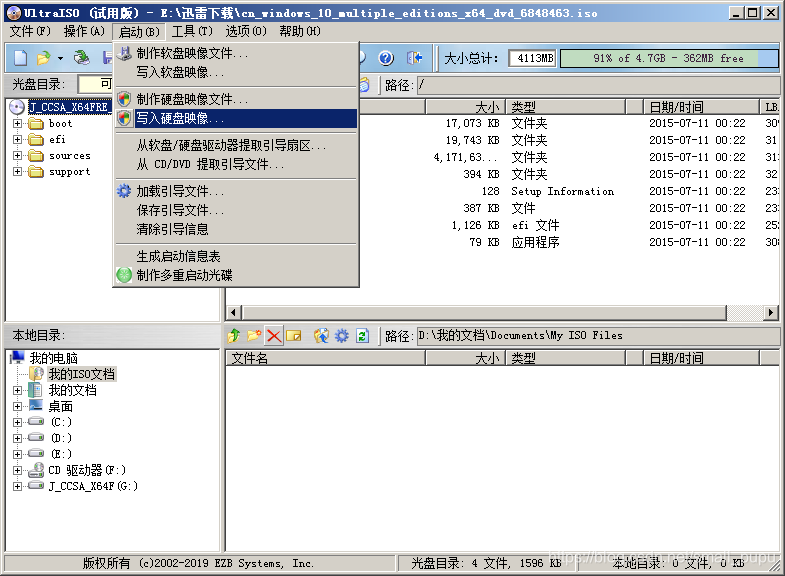Screen dimensions: 785x576
Task: Choose 制作硬盘映像文件 menu entry
Action: click(x=236, y=99)
